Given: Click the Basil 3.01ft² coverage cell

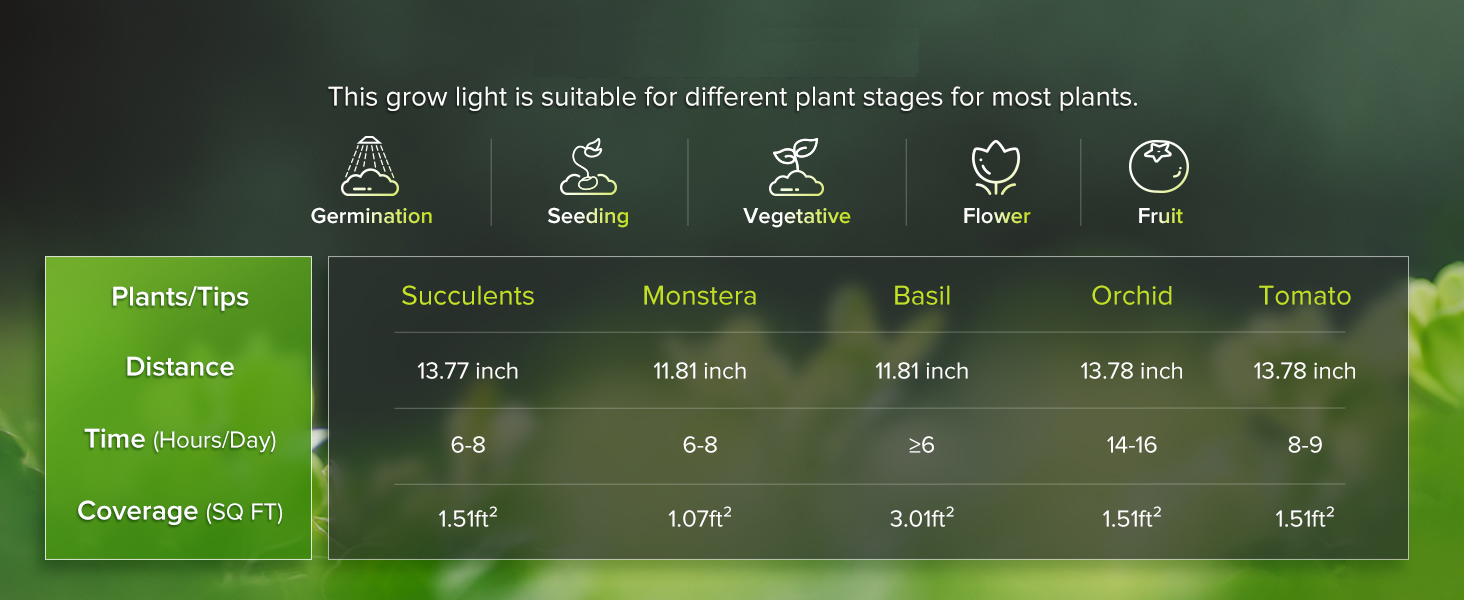Looking at the screenshot, I should point(922,518).
